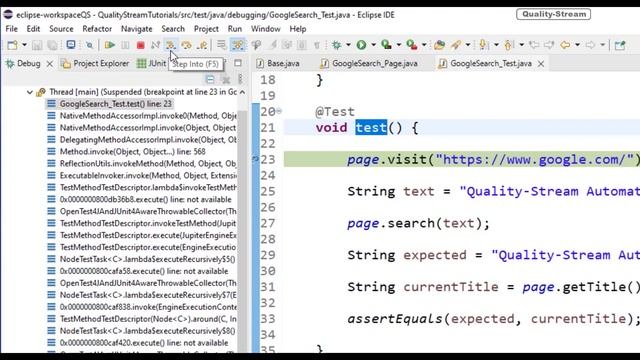Viewport: 640px width, 360px height.
Task: Click the green Resume debug button
Action: 109,45
